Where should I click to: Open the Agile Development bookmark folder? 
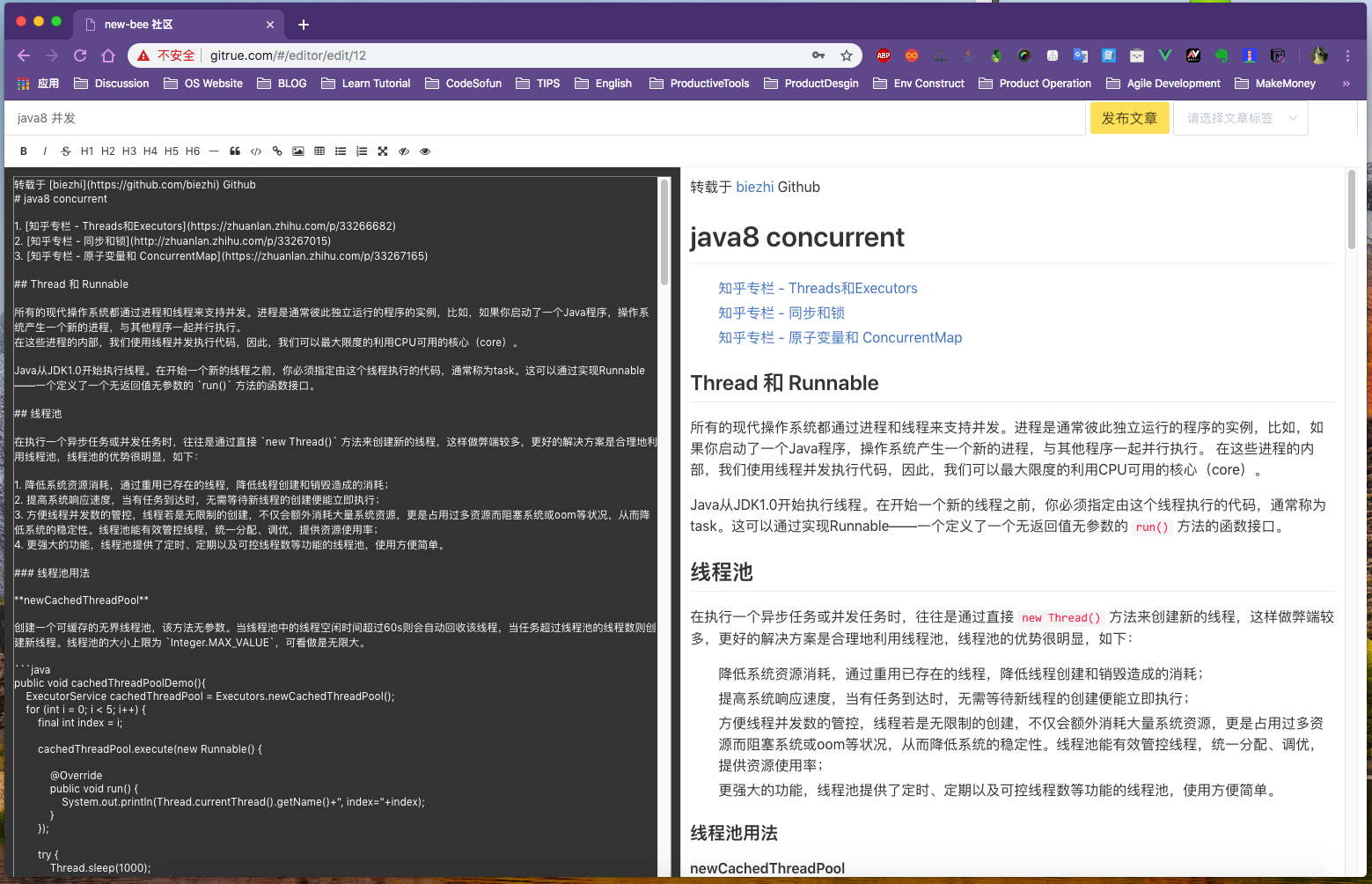tap(1163, 84)
